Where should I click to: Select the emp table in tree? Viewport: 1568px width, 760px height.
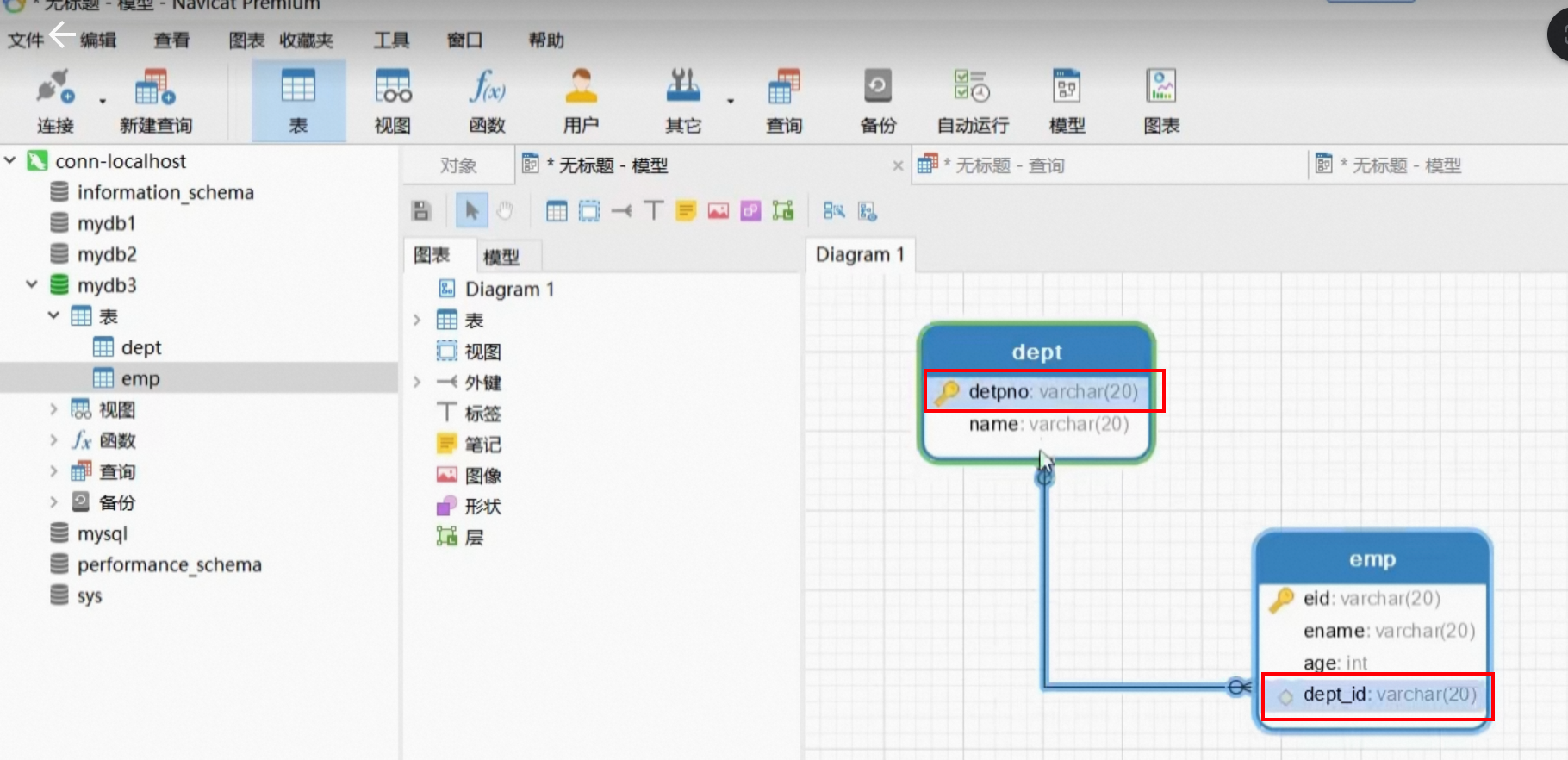(140, 378)
